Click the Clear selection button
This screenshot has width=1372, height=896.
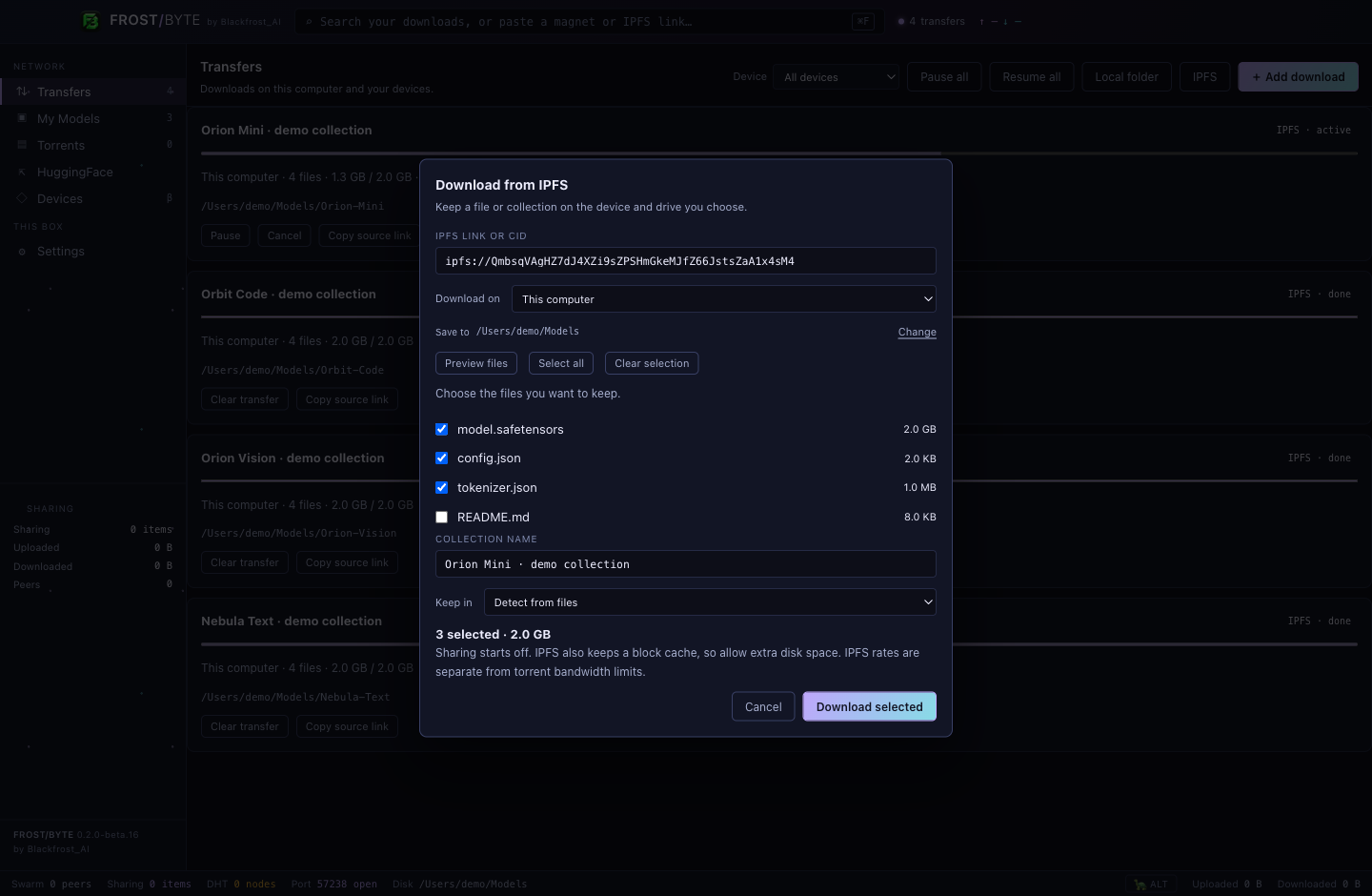tap(652, 363)
